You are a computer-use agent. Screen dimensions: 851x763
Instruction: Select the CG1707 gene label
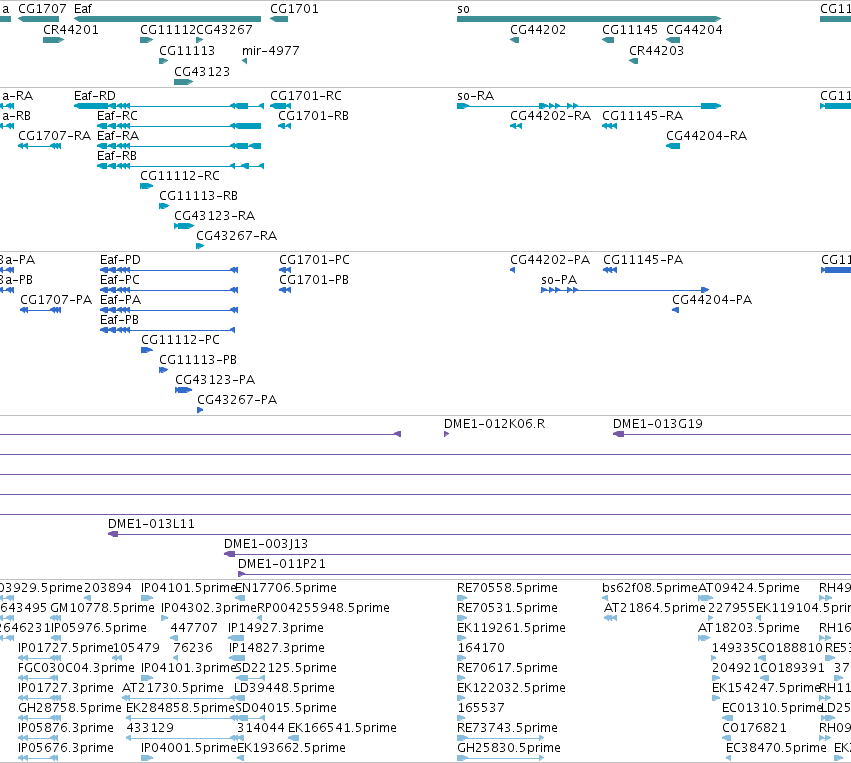(42, 9)
